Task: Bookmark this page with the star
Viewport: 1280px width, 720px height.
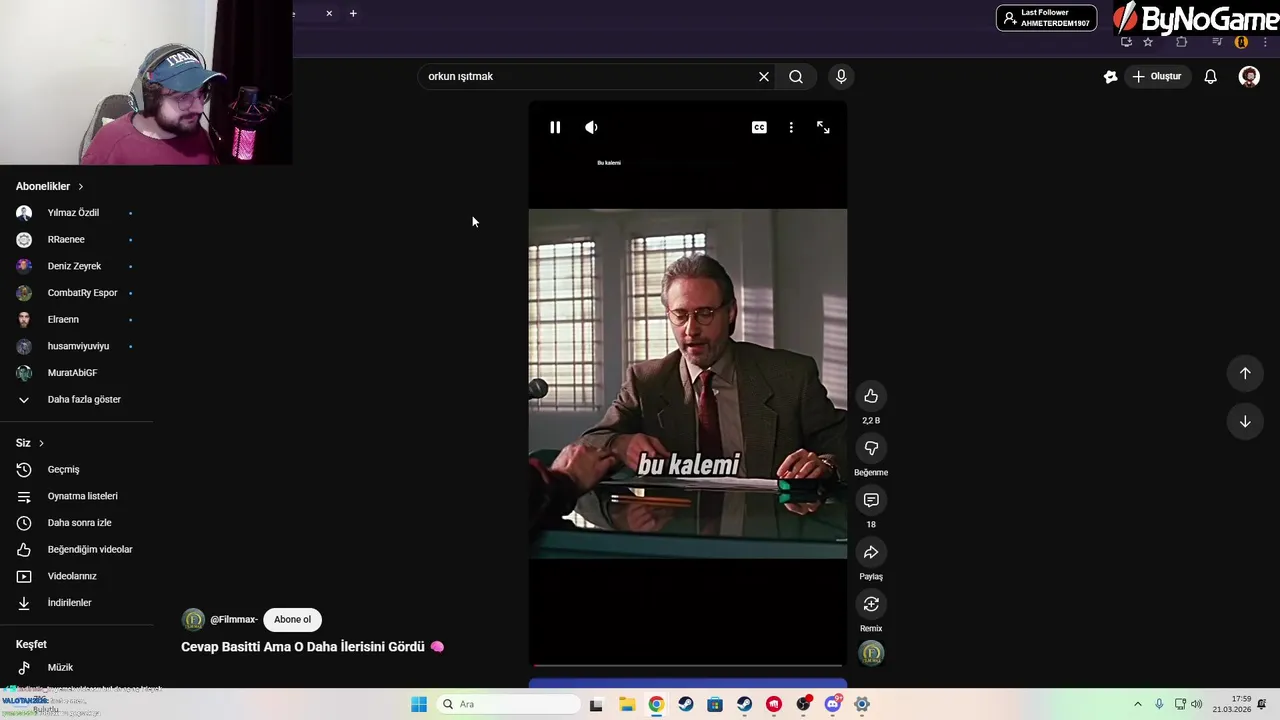Action: pos(1148,42)
